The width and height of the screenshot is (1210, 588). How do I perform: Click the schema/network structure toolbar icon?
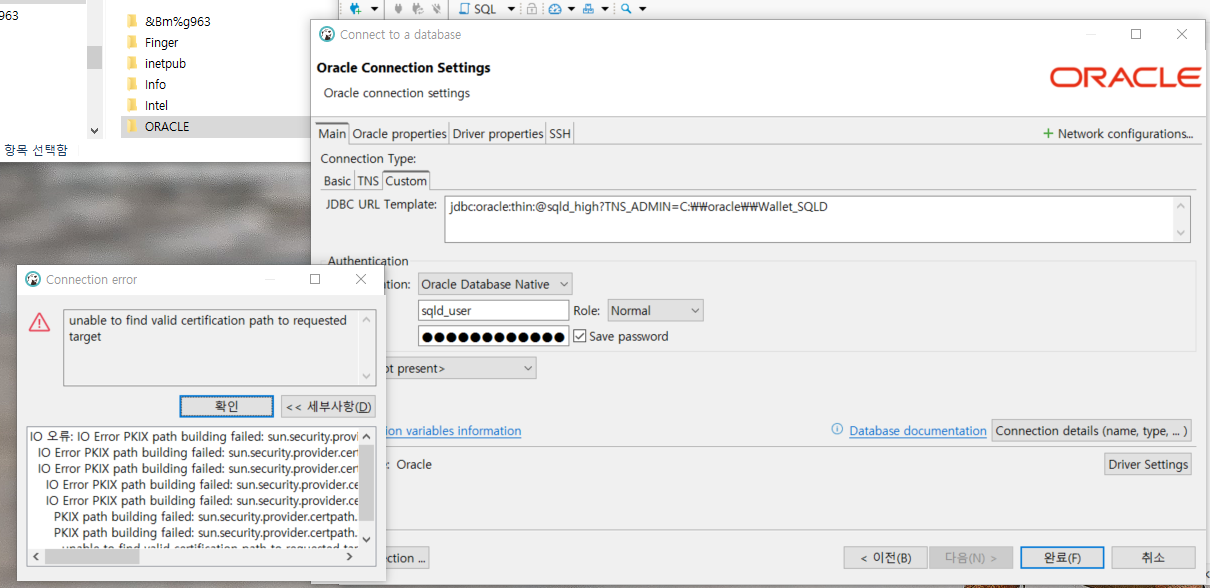588,8
